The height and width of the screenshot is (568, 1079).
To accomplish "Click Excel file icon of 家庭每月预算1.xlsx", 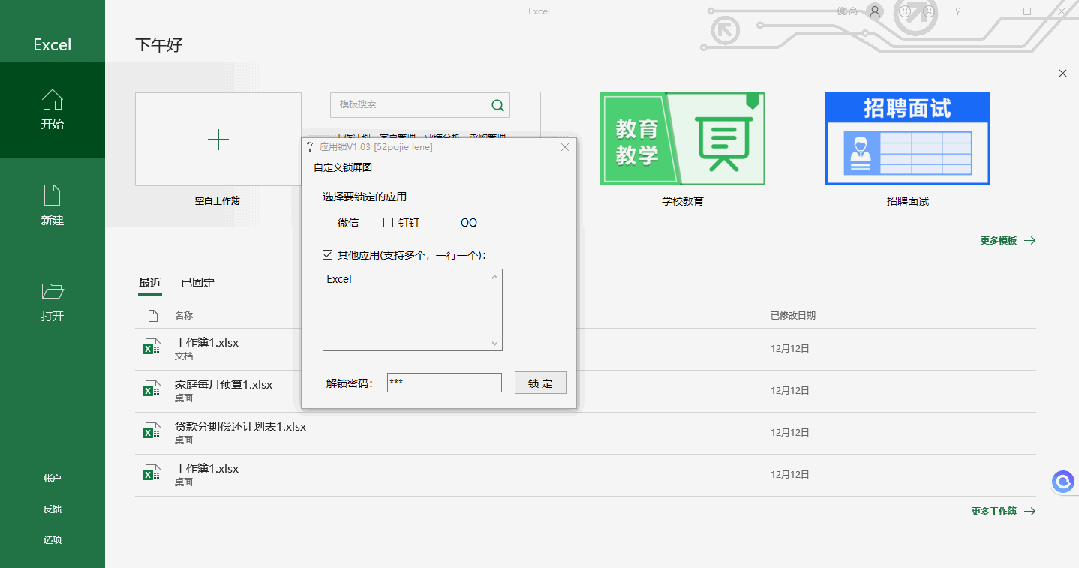I will pos(151,388).
